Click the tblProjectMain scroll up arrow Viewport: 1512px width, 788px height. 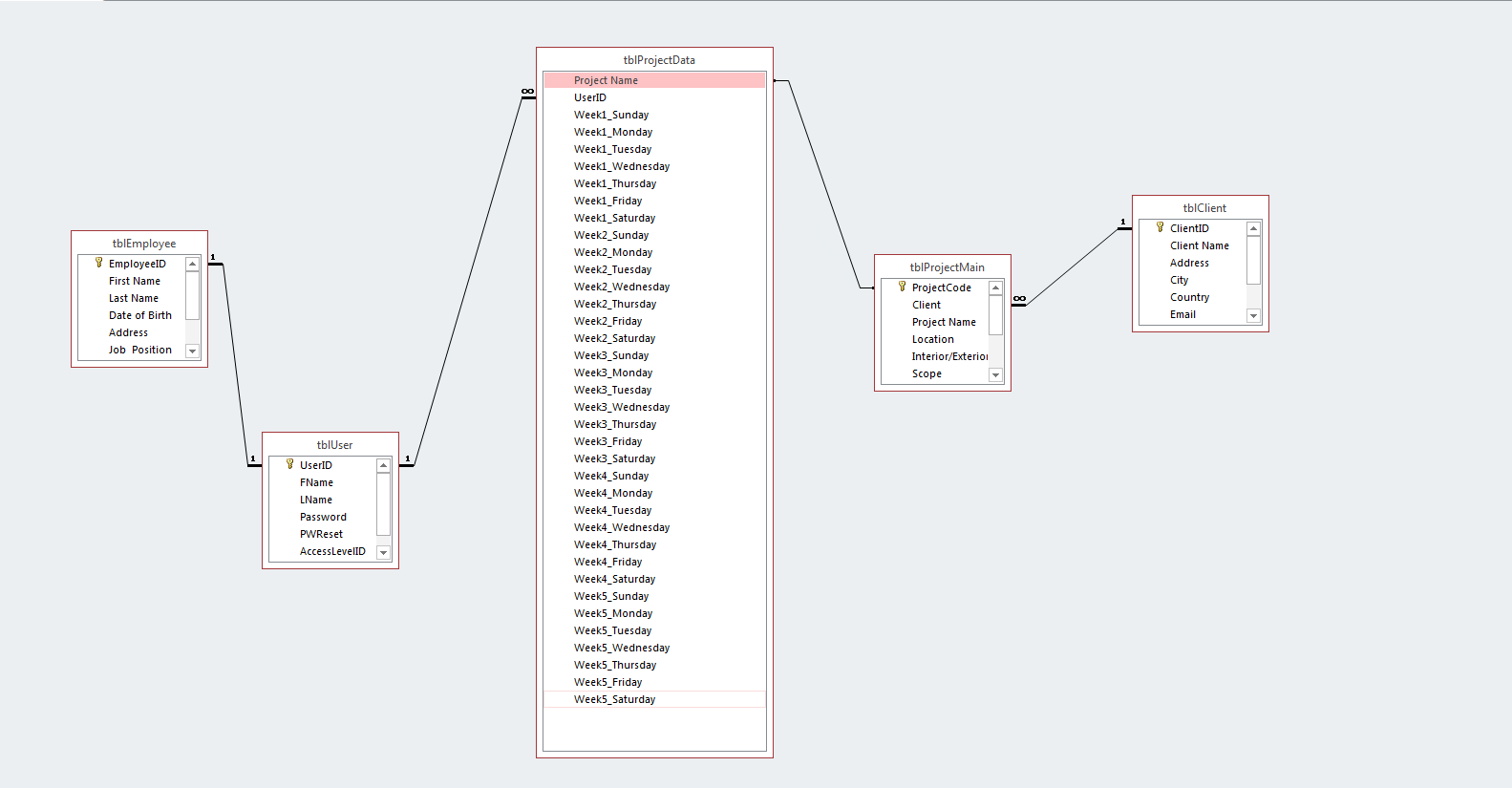pos(995,288)
